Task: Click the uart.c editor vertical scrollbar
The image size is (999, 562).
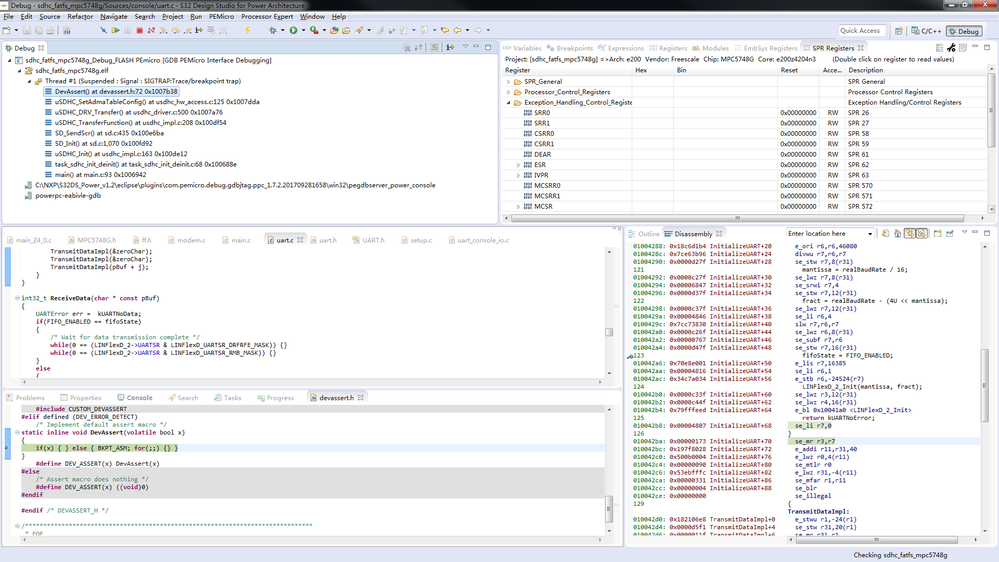Action: (x=609, y=312)
